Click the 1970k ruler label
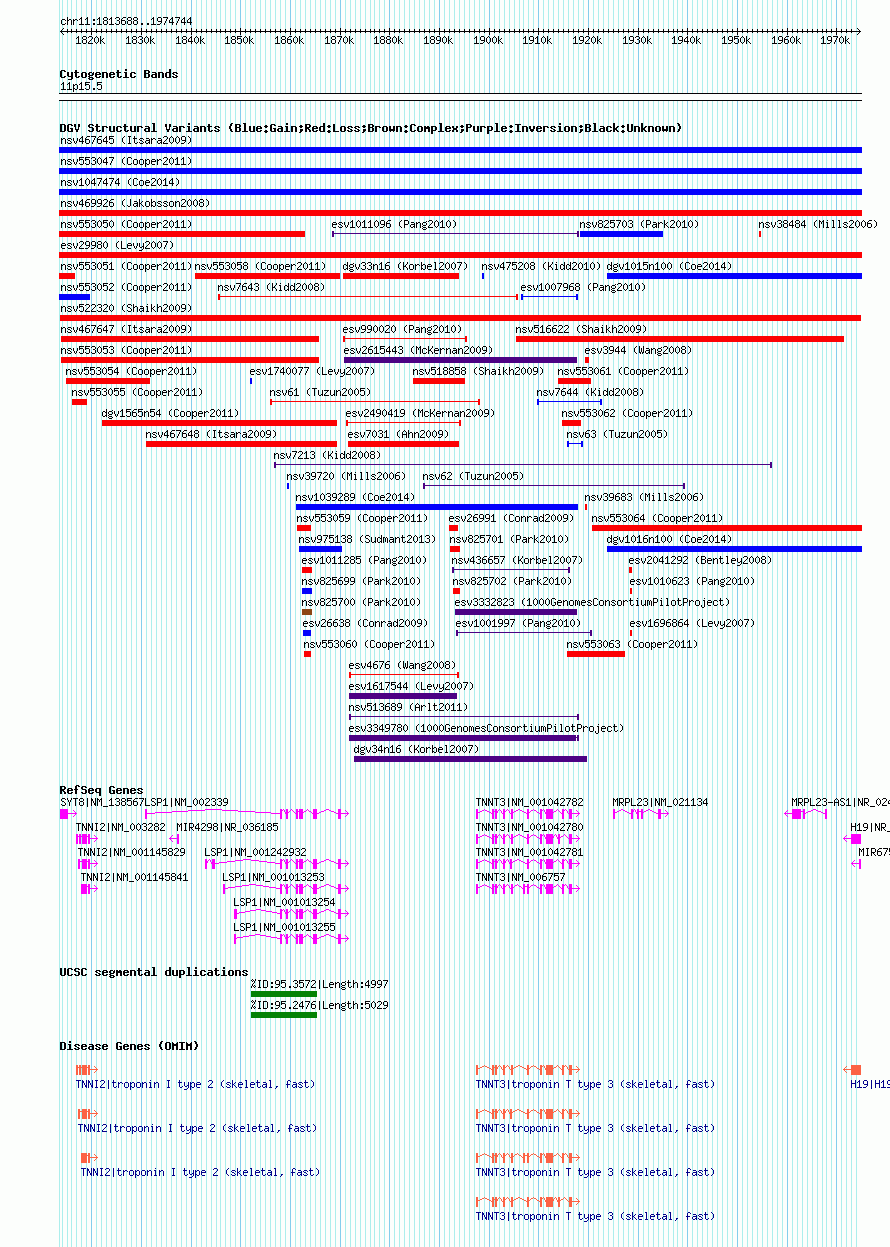Screen dimensions: 890x1247 pyautogui.click(x=835, y=40)
